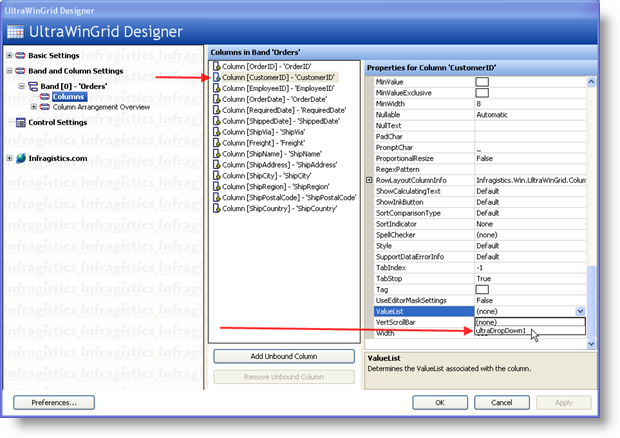Click the Column Arrangement Overview icon

[x=45, y=106]
